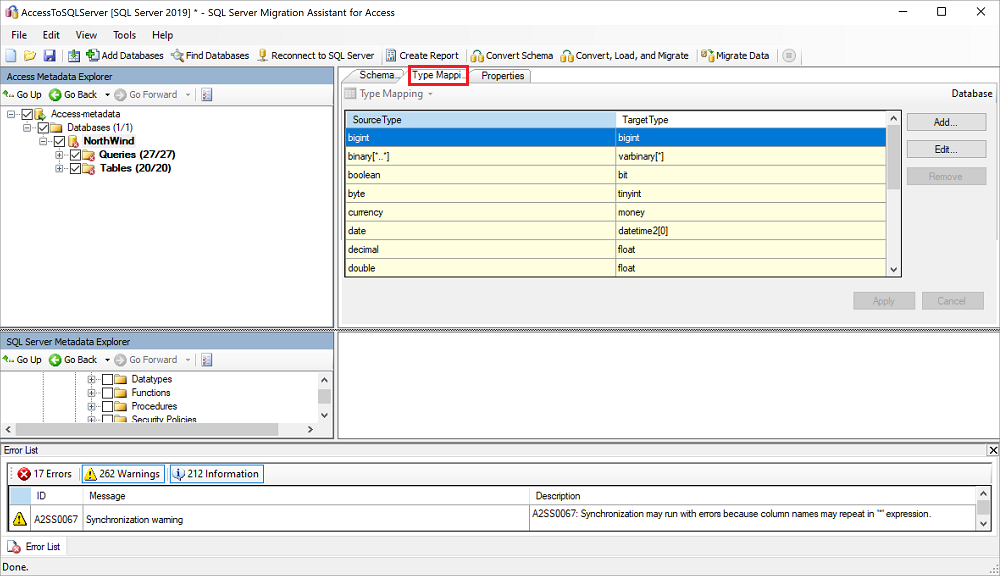Viewport: 1000px width, 576px height.
Task: Check the Datatypes checkbox
Action: click(x=108, y=379)
